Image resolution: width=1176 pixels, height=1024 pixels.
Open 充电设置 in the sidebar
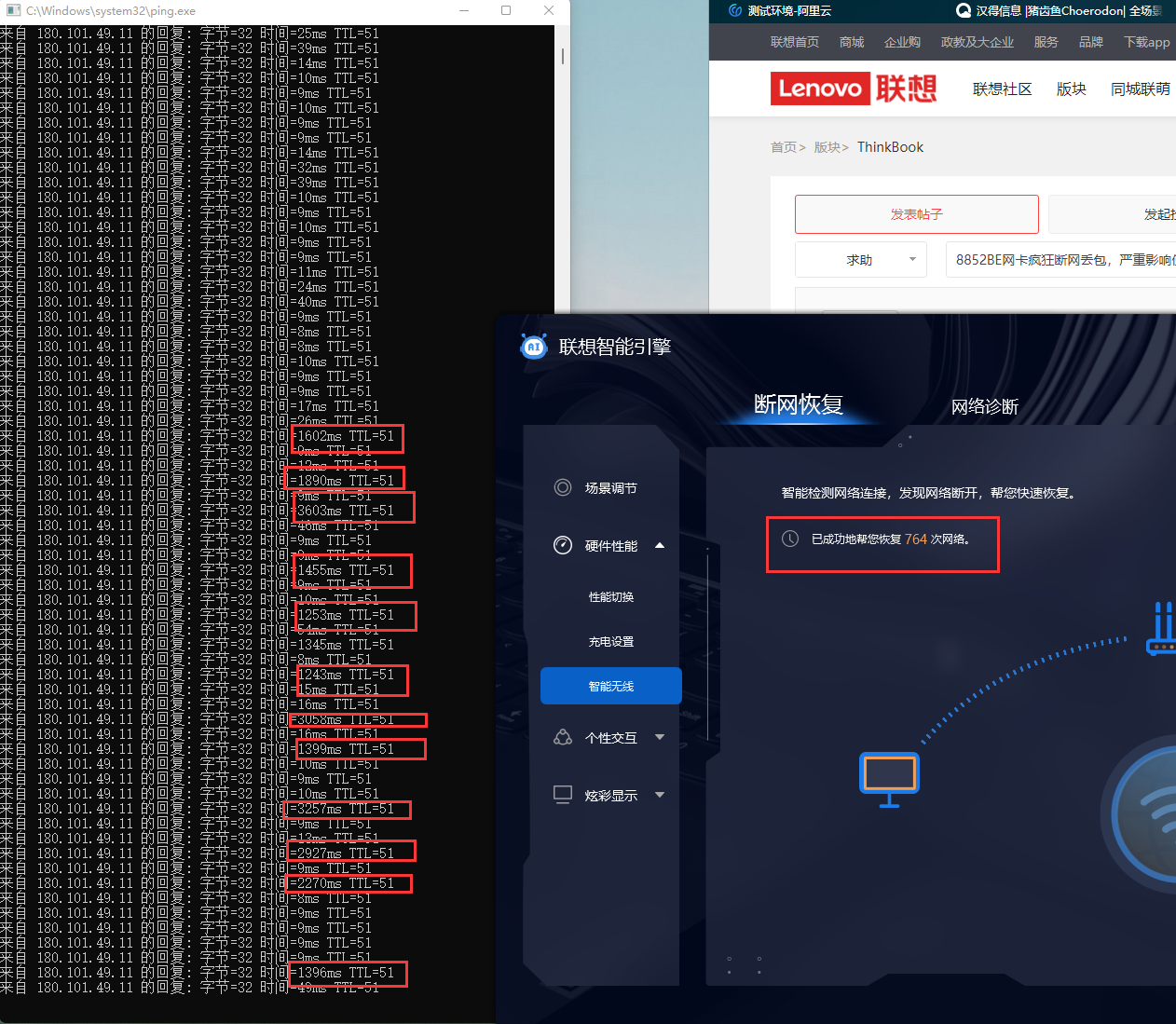(611, 641)
